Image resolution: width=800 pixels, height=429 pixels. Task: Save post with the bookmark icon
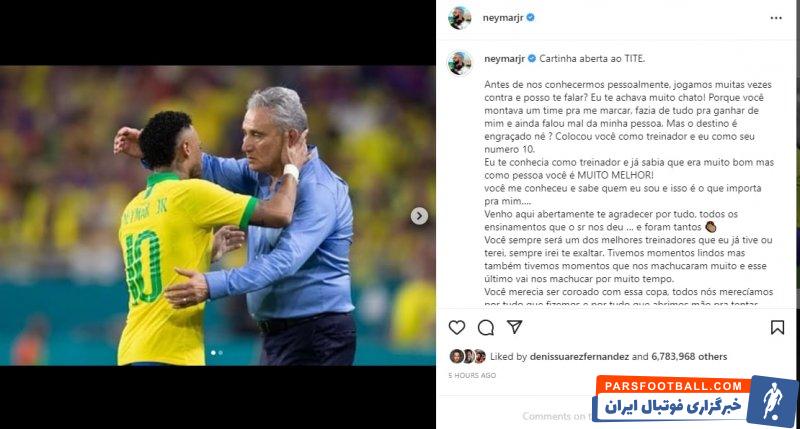(777, 327)
